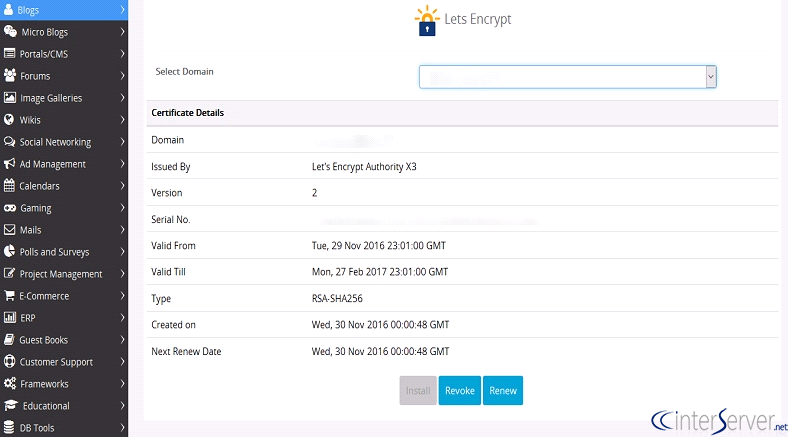Click the DB Tools database icon
The height and width of the screenshot is (437, 788).
click(x=9, y=427)
